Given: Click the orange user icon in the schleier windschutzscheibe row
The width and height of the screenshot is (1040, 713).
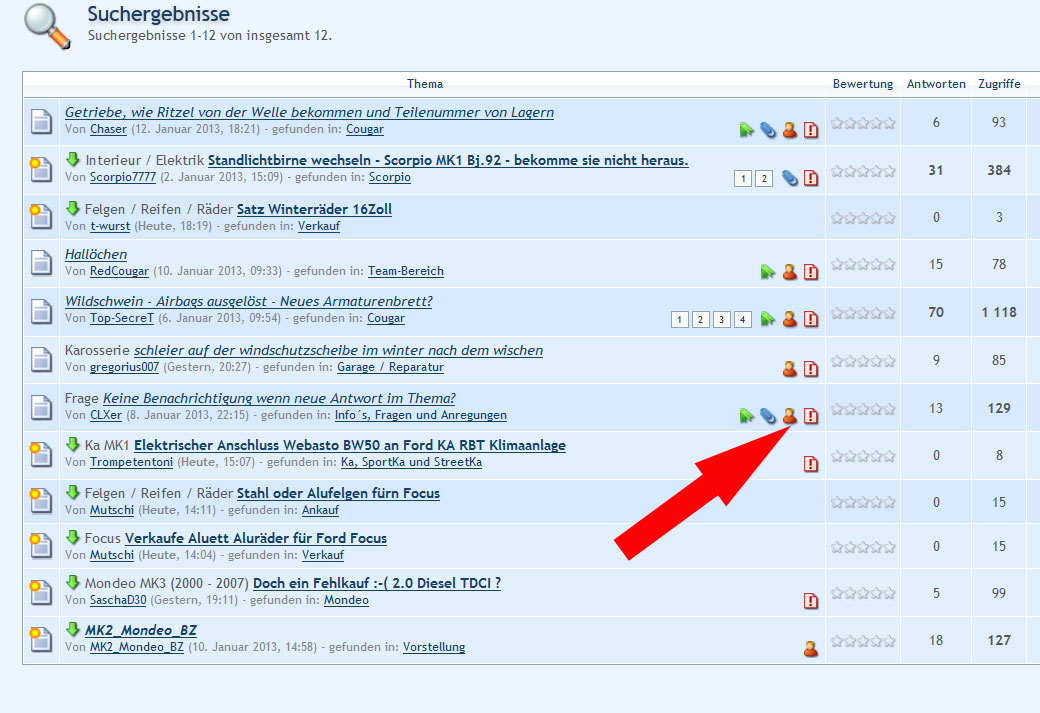Looking at the screenshot, I should pyautogui.click(x=789, y=369).
